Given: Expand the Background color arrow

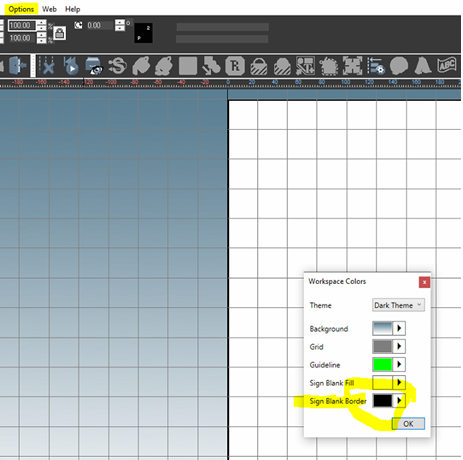Looking at the screenshot, I should coord(399,328).
